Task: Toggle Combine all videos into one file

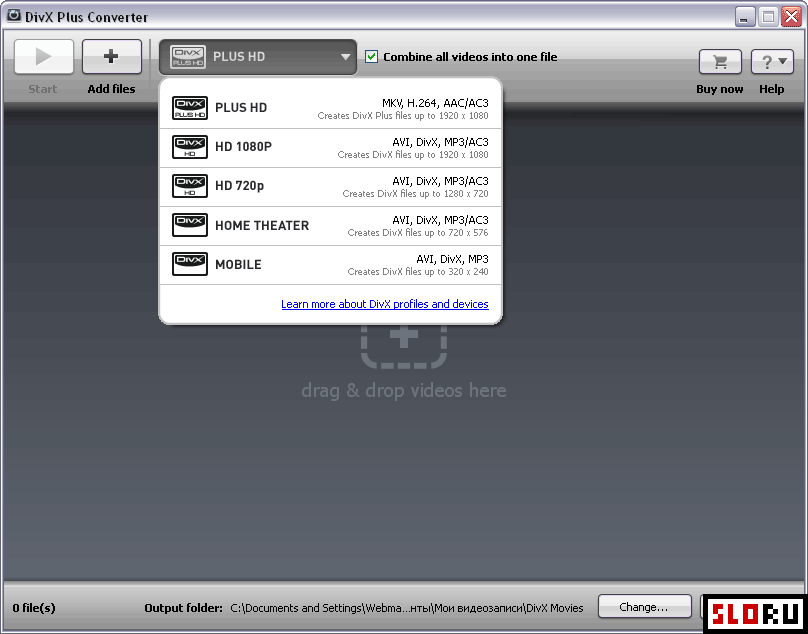Action: click(x=372, y=57)
